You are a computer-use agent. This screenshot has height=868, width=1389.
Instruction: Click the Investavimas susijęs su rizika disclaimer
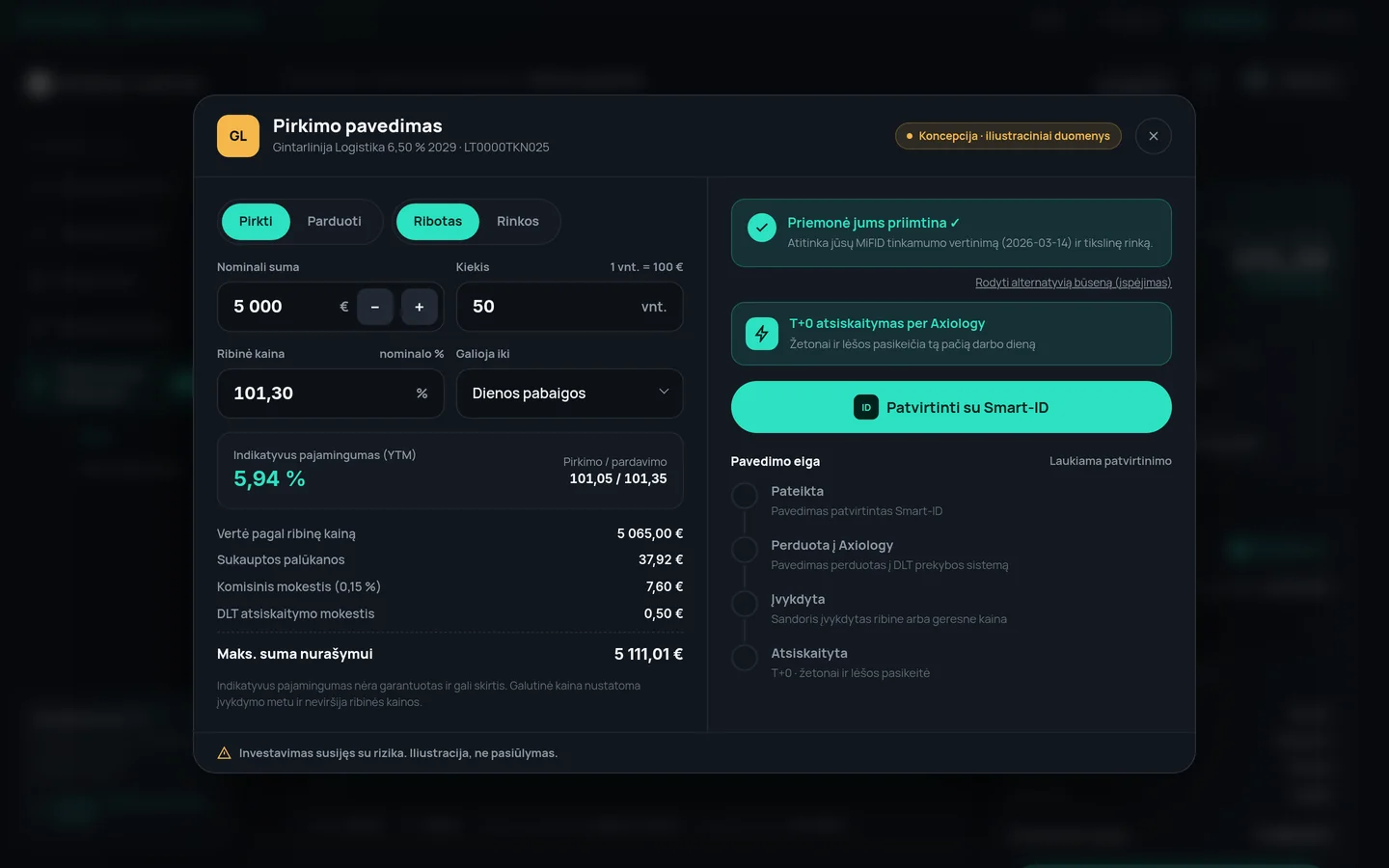[x=398, y=753]
